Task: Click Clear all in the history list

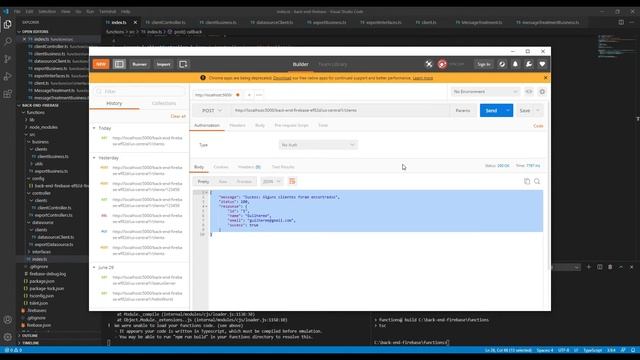Action: [x=178, y=116]
